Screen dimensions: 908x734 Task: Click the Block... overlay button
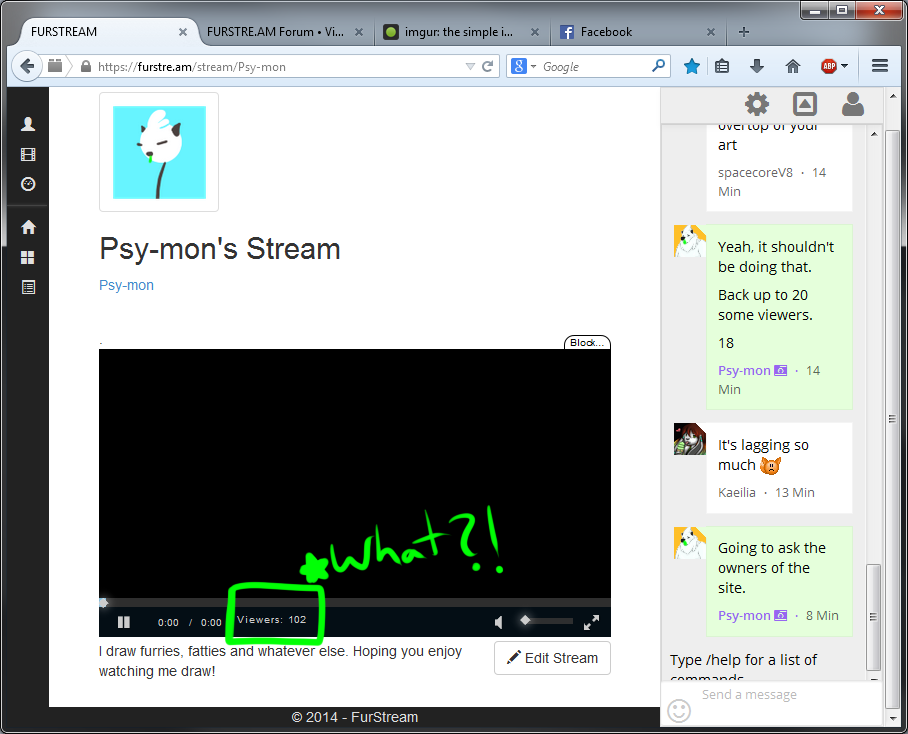point(587,343)
